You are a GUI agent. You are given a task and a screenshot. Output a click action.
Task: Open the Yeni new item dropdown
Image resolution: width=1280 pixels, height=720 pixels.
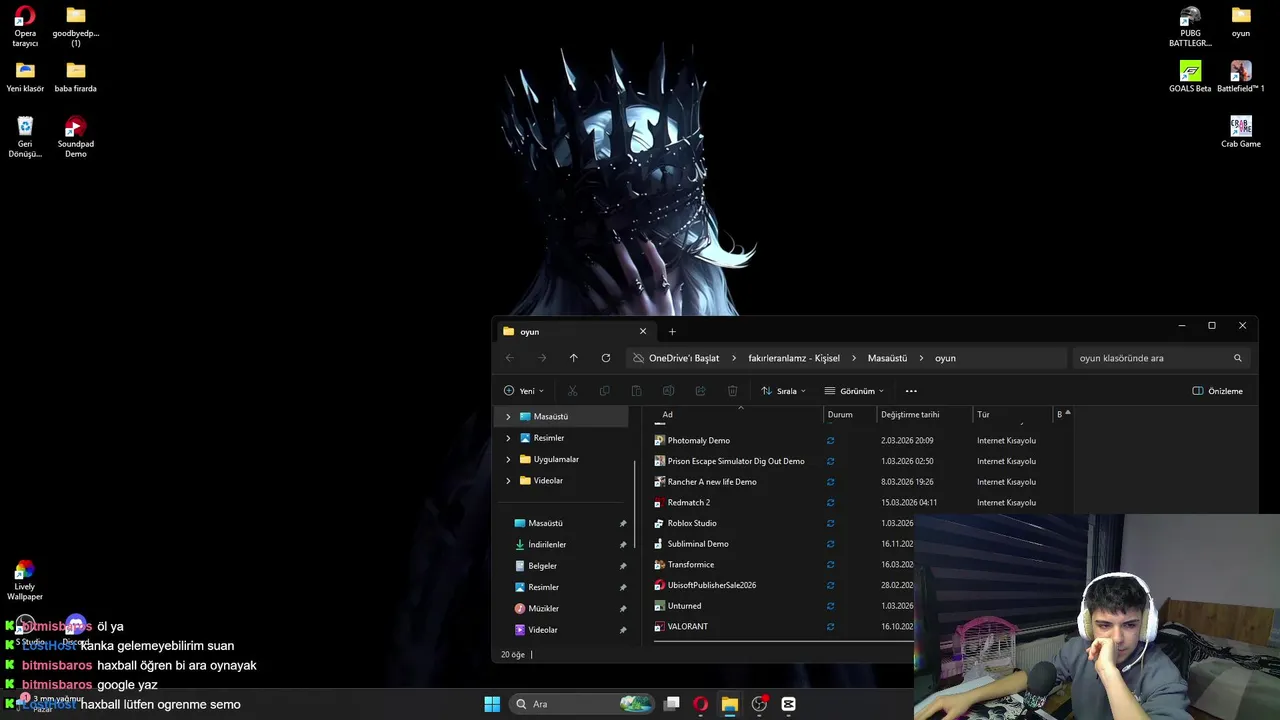[524, 391]
